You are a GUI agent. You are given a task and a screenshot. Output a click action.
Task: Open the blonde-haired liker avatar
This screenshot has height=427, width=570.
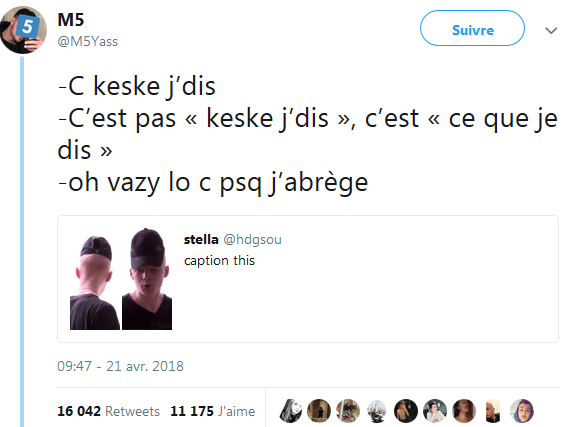point(493,411)
